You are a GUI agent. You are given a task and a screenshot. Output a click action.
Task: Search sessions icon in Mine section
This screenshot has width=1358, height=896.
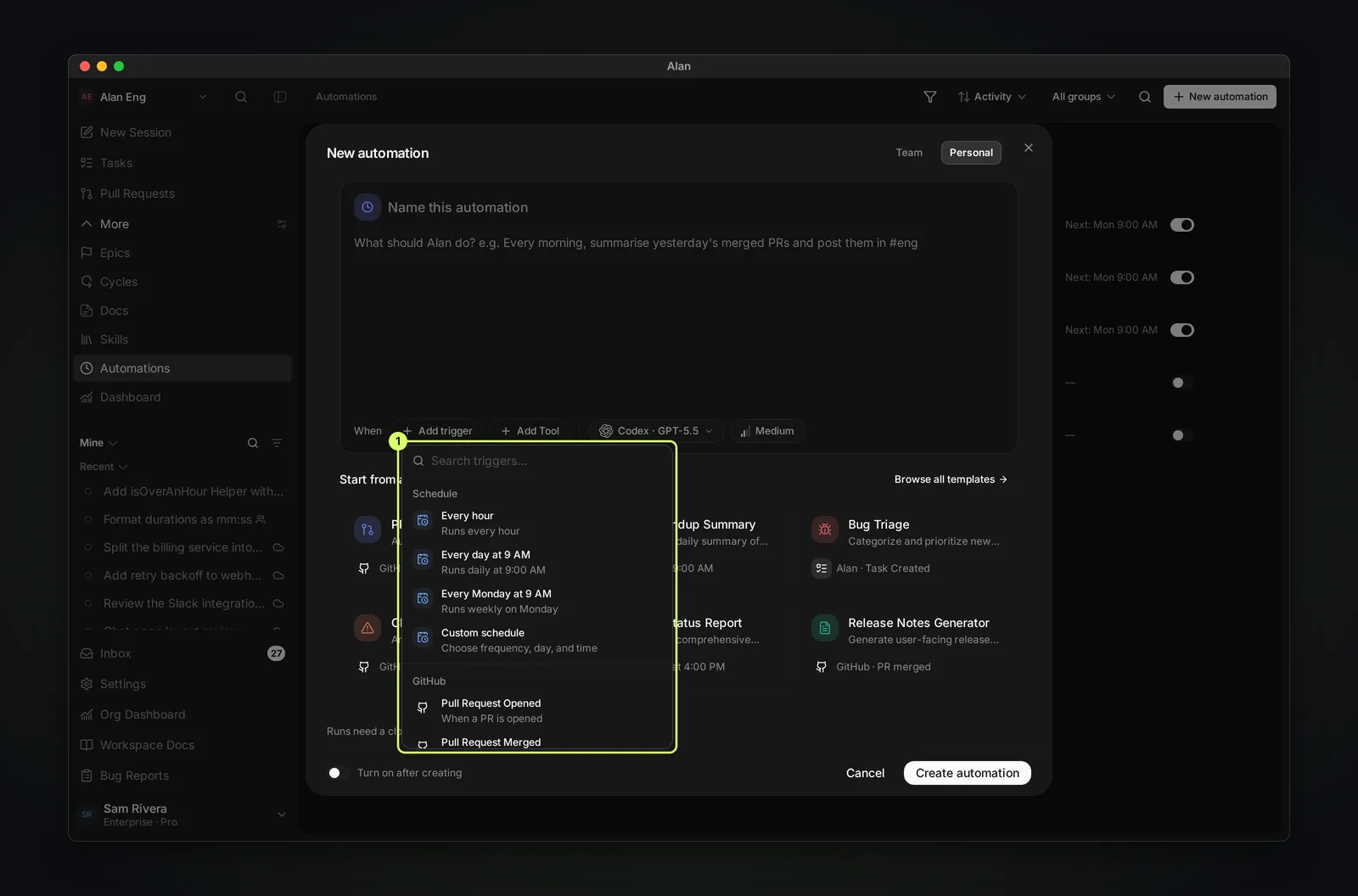[x=253, y=443]
